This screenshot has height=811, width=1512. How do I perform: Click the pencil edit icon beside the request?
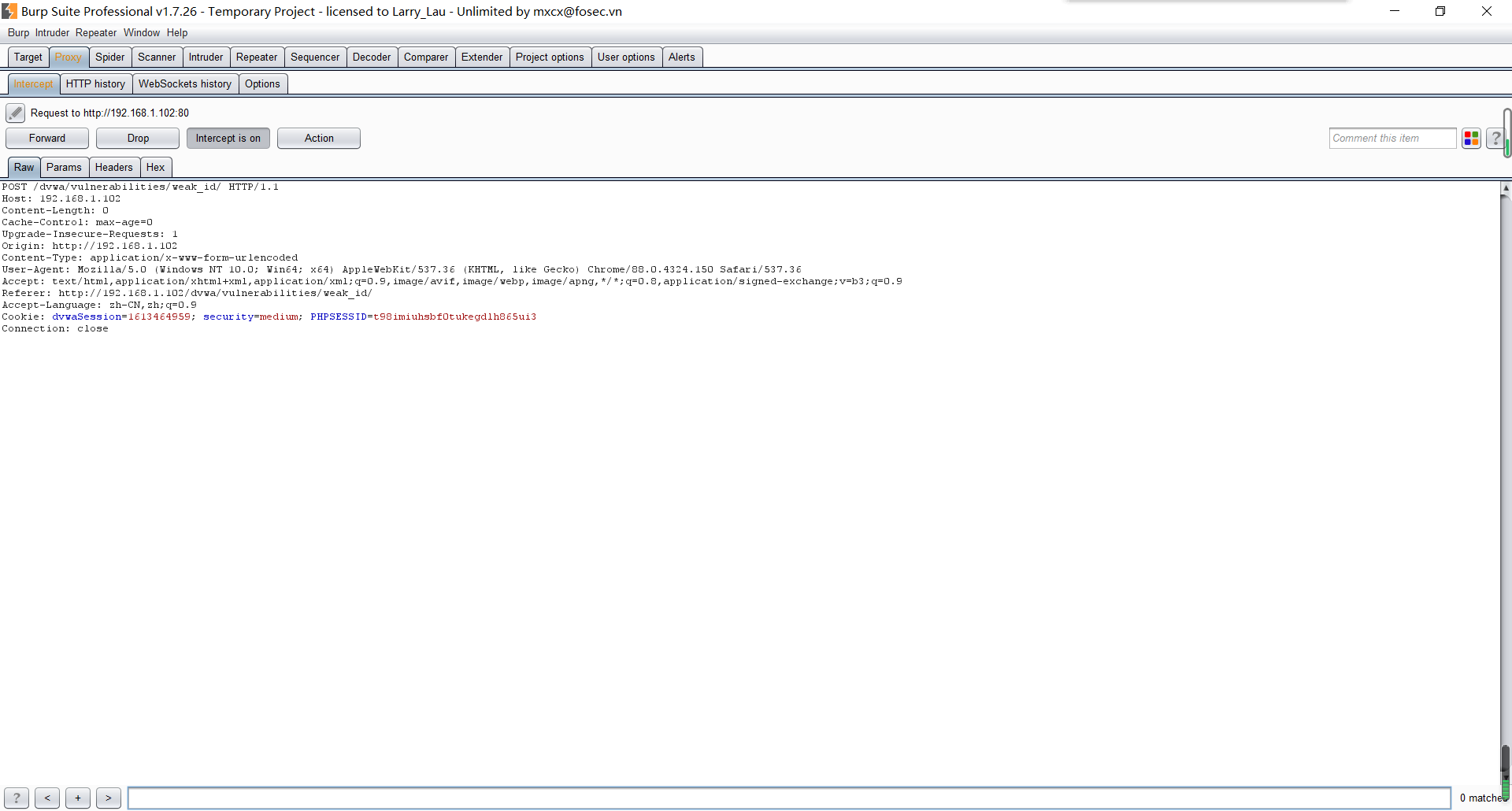(15, 113)
